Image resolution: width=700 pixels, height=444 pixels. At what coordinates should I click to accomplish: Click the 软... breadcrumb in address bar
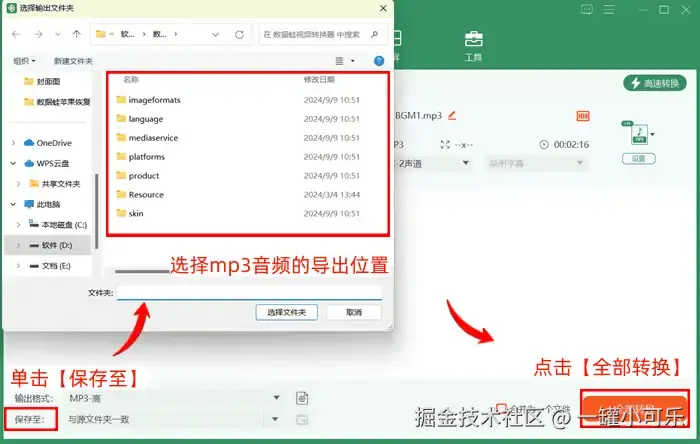(127, 34)
